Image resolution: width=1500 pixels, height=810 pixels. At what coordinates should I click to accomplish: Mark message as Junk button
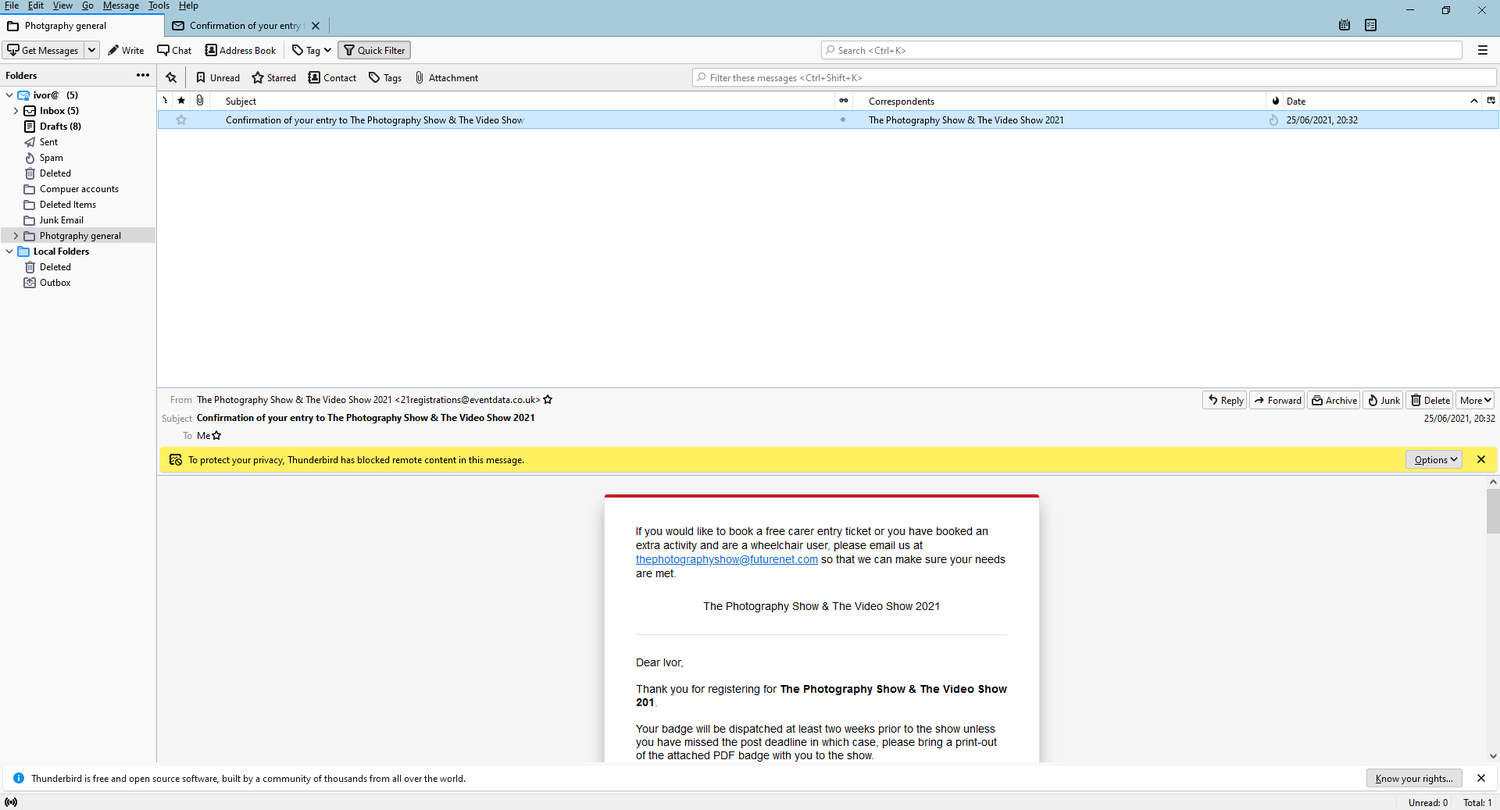(1383, 400)
